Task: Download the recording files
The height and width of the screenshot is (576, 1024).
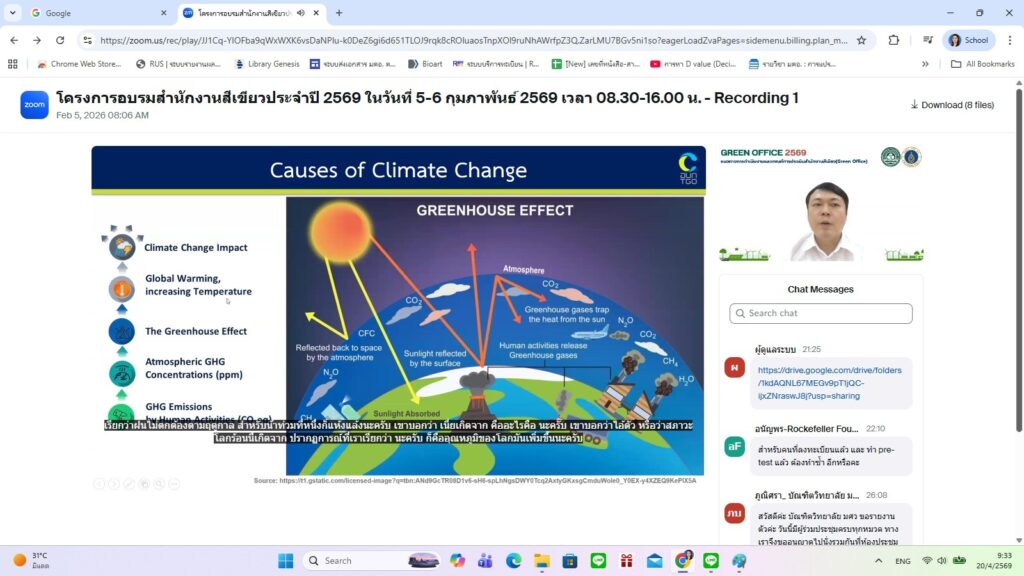Action: (x=951, y=105)
